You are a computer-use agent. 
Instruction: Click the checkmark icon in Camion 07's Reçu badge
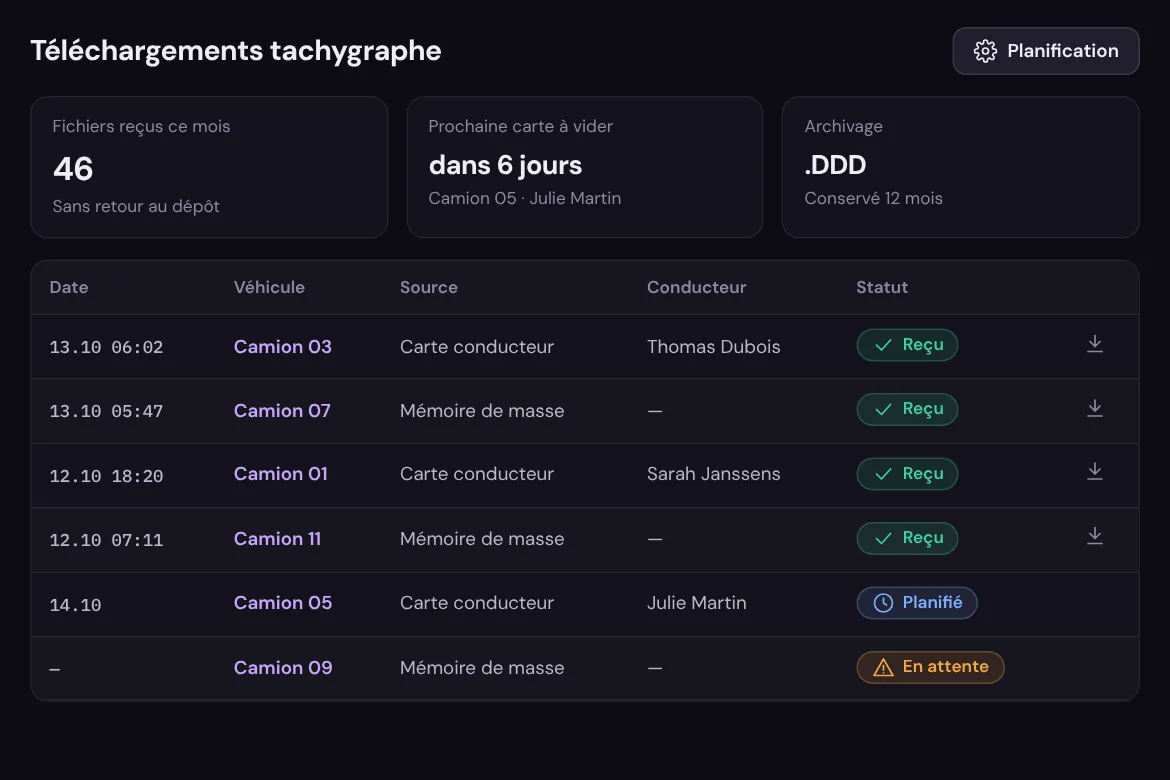(883, 410)
